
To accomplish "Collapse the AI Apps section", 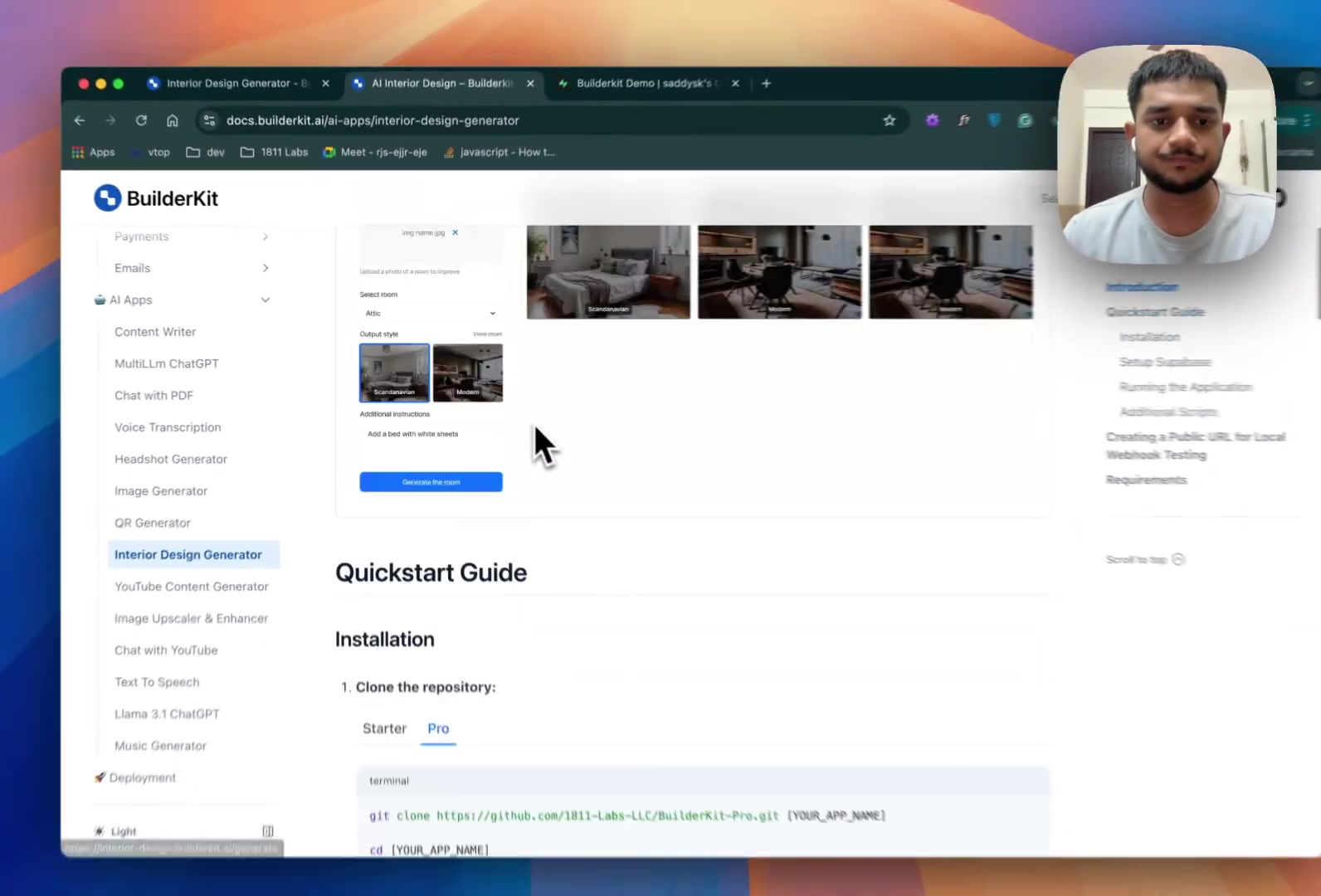I will 183,299.
